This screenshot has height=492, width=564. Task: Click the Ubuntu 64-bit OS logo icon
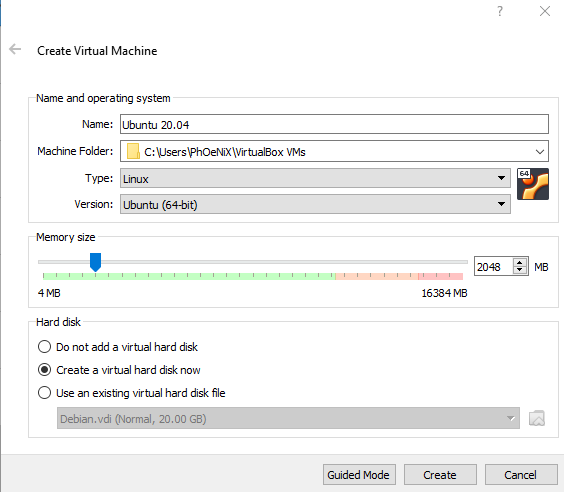[x=533, y=184]
